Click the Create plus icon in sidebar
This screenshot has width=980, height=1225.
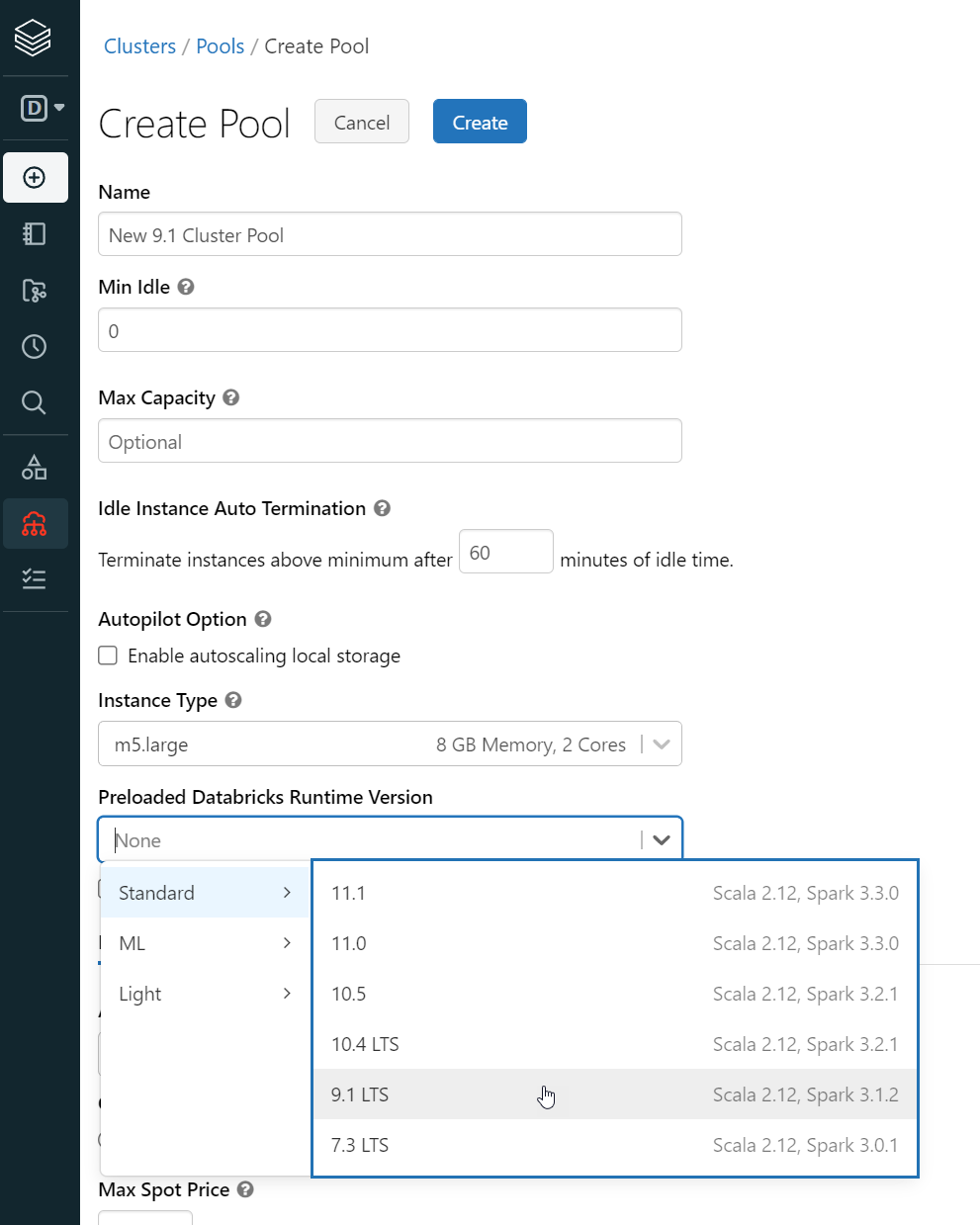tap(35, 177)
